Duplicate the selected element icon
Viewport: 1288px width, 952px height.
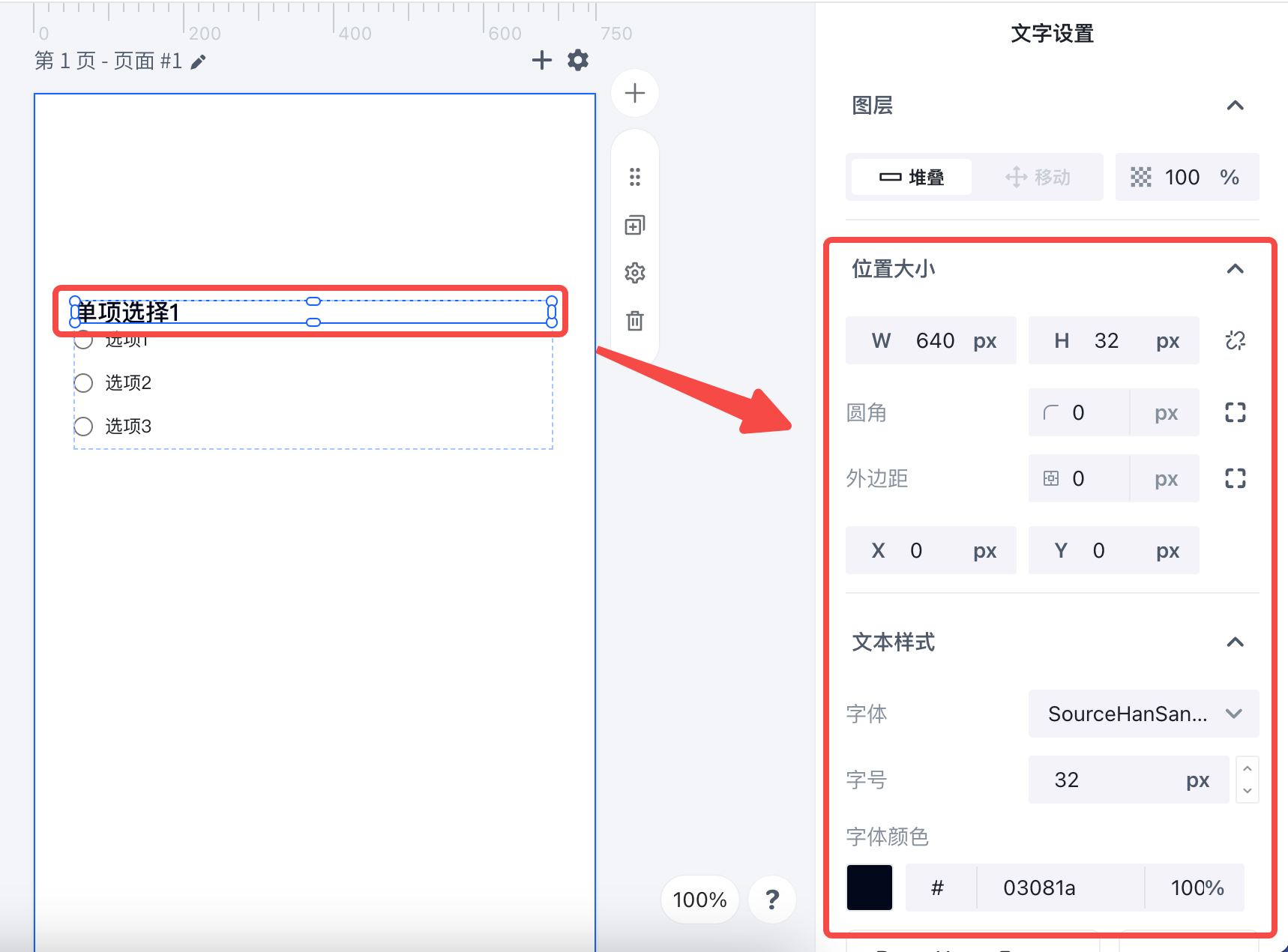point(635,225)
